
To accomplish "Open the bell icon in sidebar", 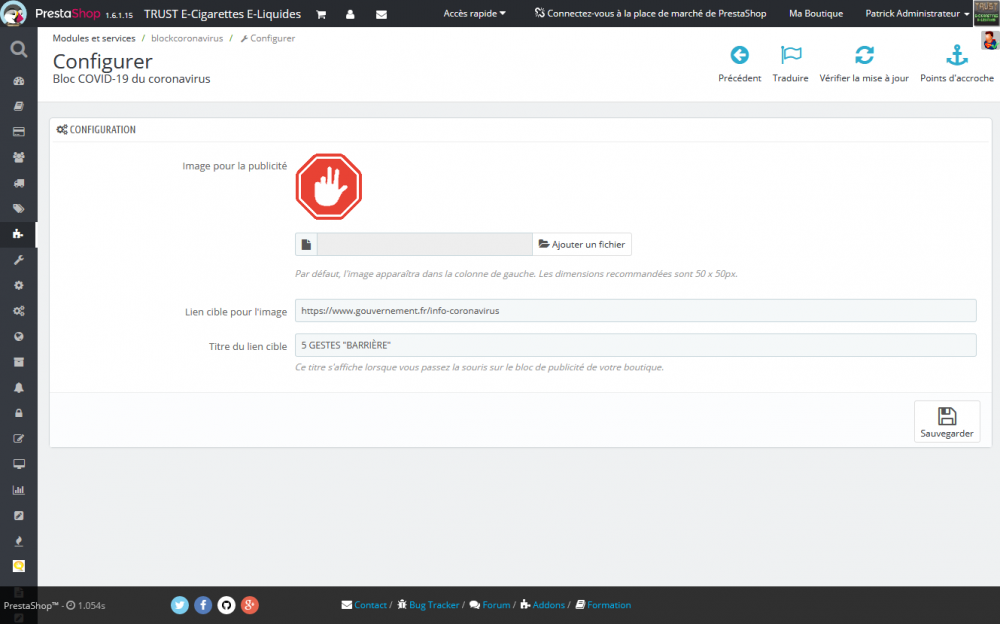I will pos(18,387).
